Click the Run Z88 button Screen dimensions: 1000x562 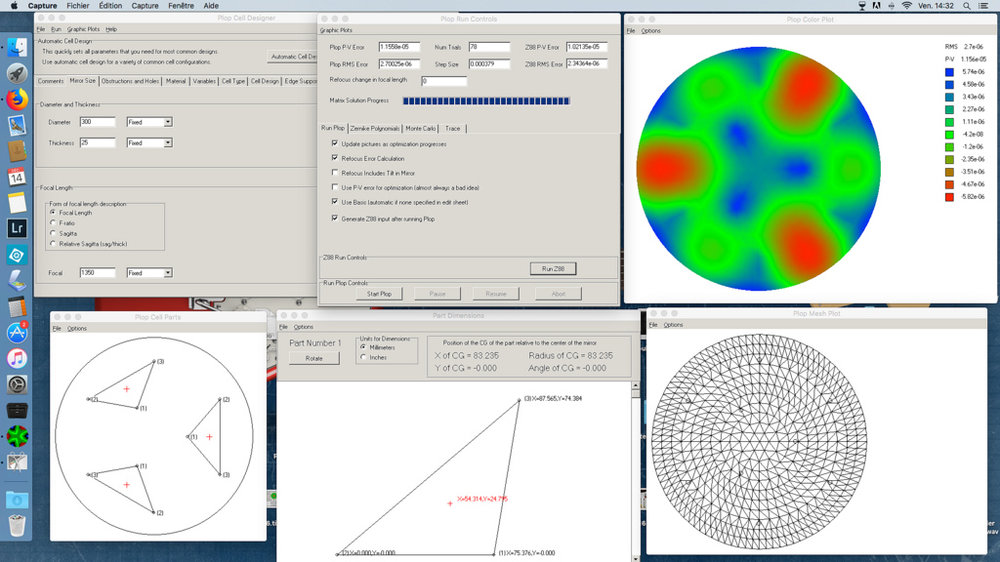[553, 269]
